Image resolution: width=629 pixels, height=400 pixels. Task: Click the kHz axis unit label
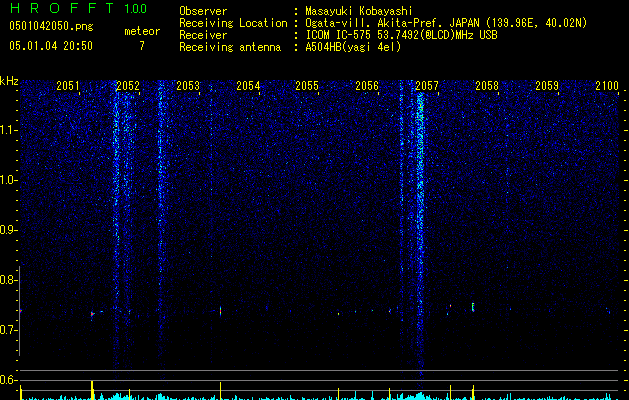pyautogui.click(x=9, y=81)
